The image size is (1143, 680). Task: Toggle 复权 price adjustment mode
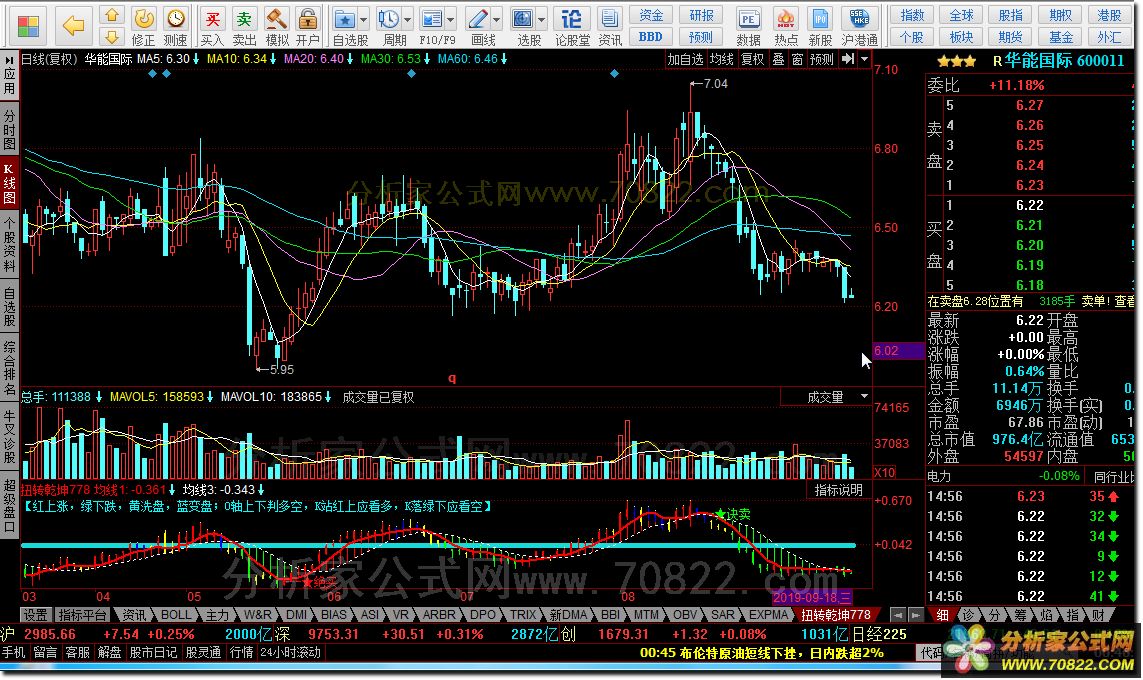click(x=753, y=59)
